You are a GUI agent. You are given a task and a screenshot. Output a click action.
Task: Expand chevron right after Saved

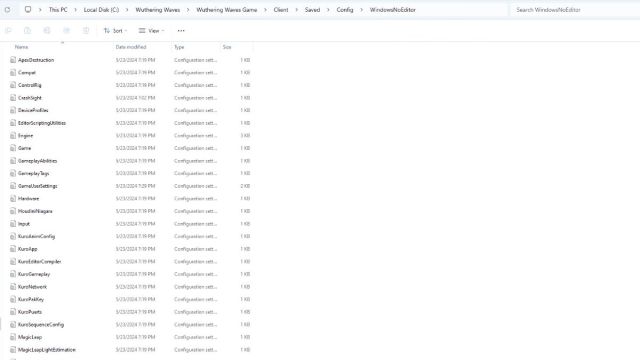[x=328, y=10]
